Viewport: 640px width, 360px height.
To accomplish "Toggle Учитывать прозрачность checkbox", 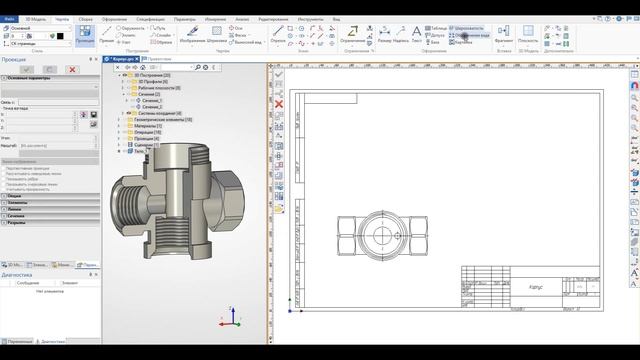I will click(4, 189).
